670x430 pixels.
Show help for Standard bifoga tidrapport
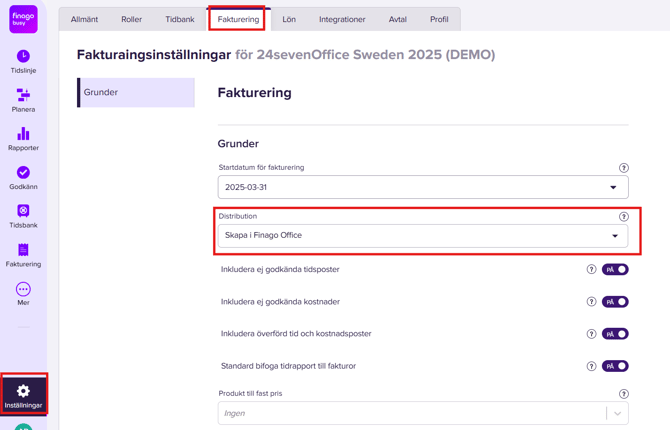click(591, 366)
